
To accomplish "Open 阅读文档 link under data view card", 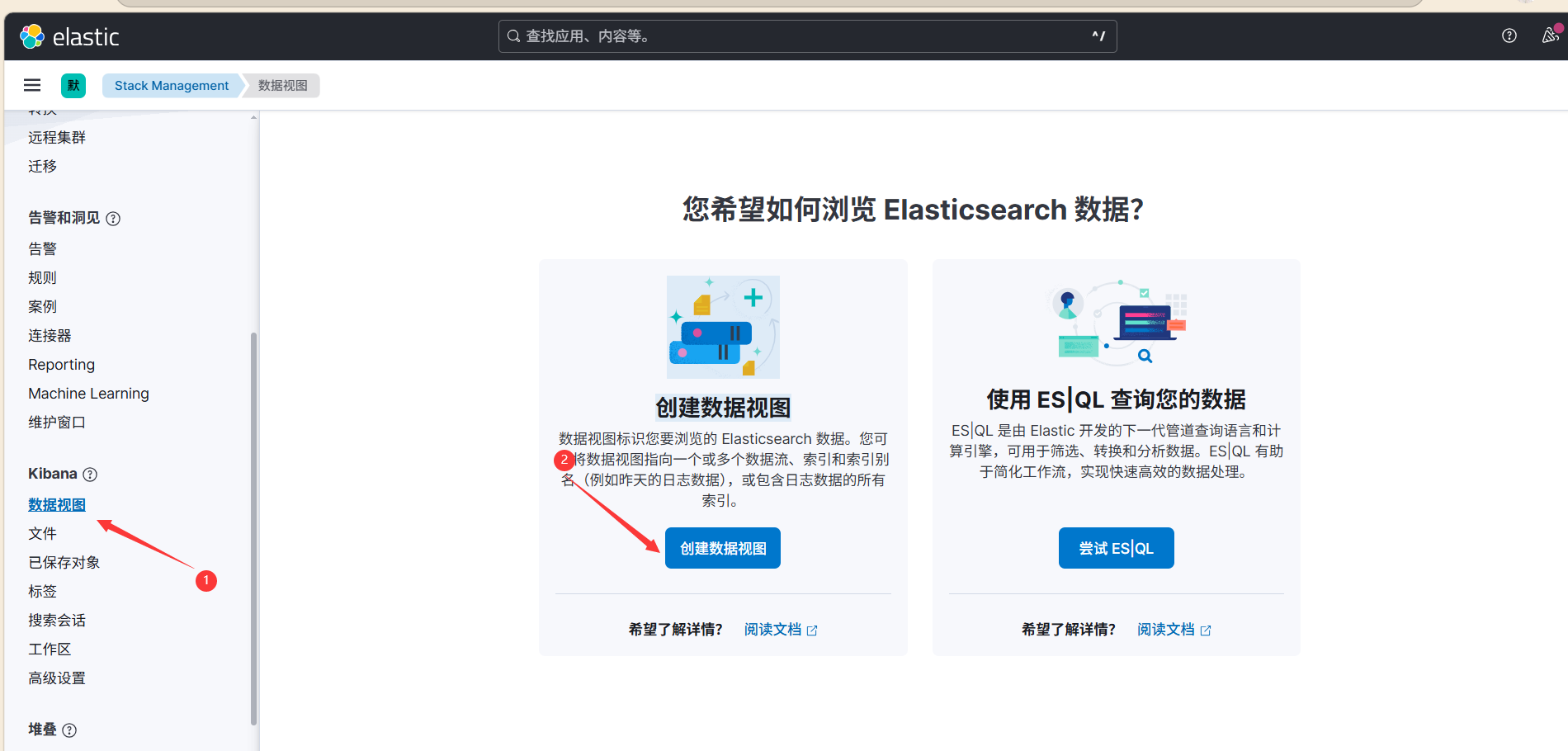I will [x=781, y=630].
